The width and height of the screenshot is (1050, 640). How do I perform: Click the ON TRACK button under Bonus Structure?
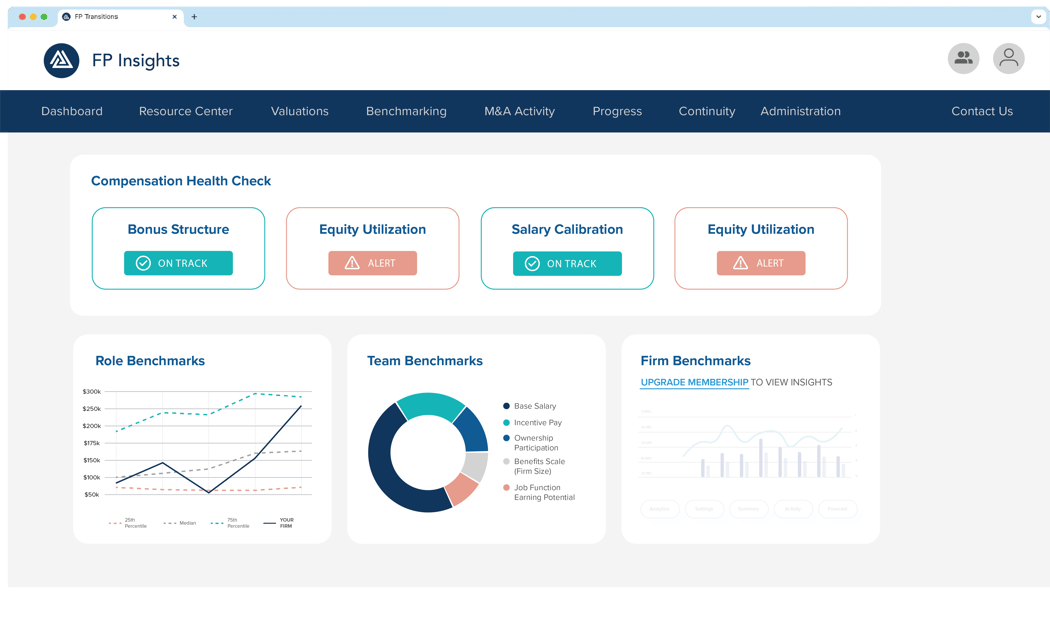coord(178,263)
